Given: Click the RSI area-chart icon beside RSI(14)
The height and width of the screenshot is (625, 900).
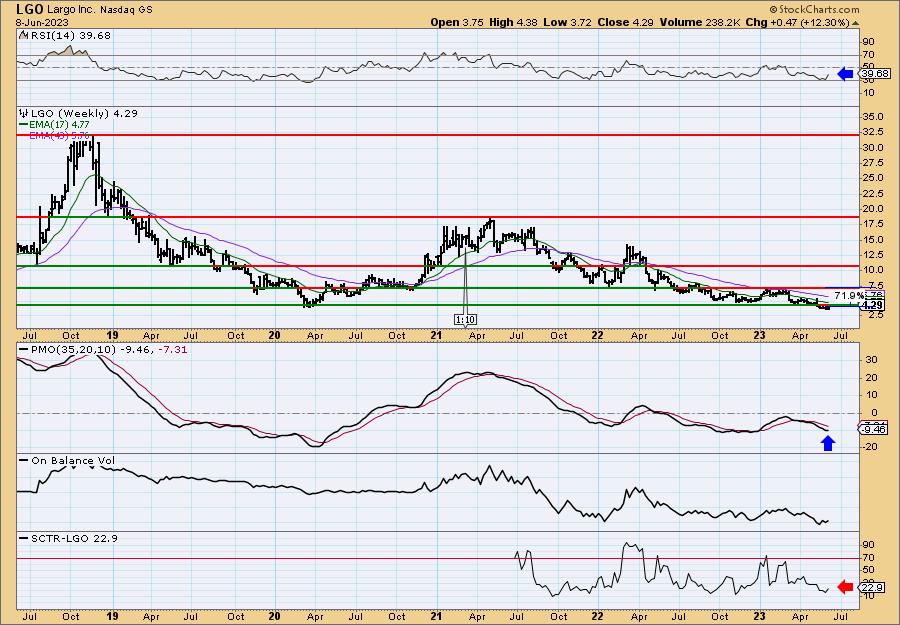Looking at the screenshot, I should tap(23, 36).
